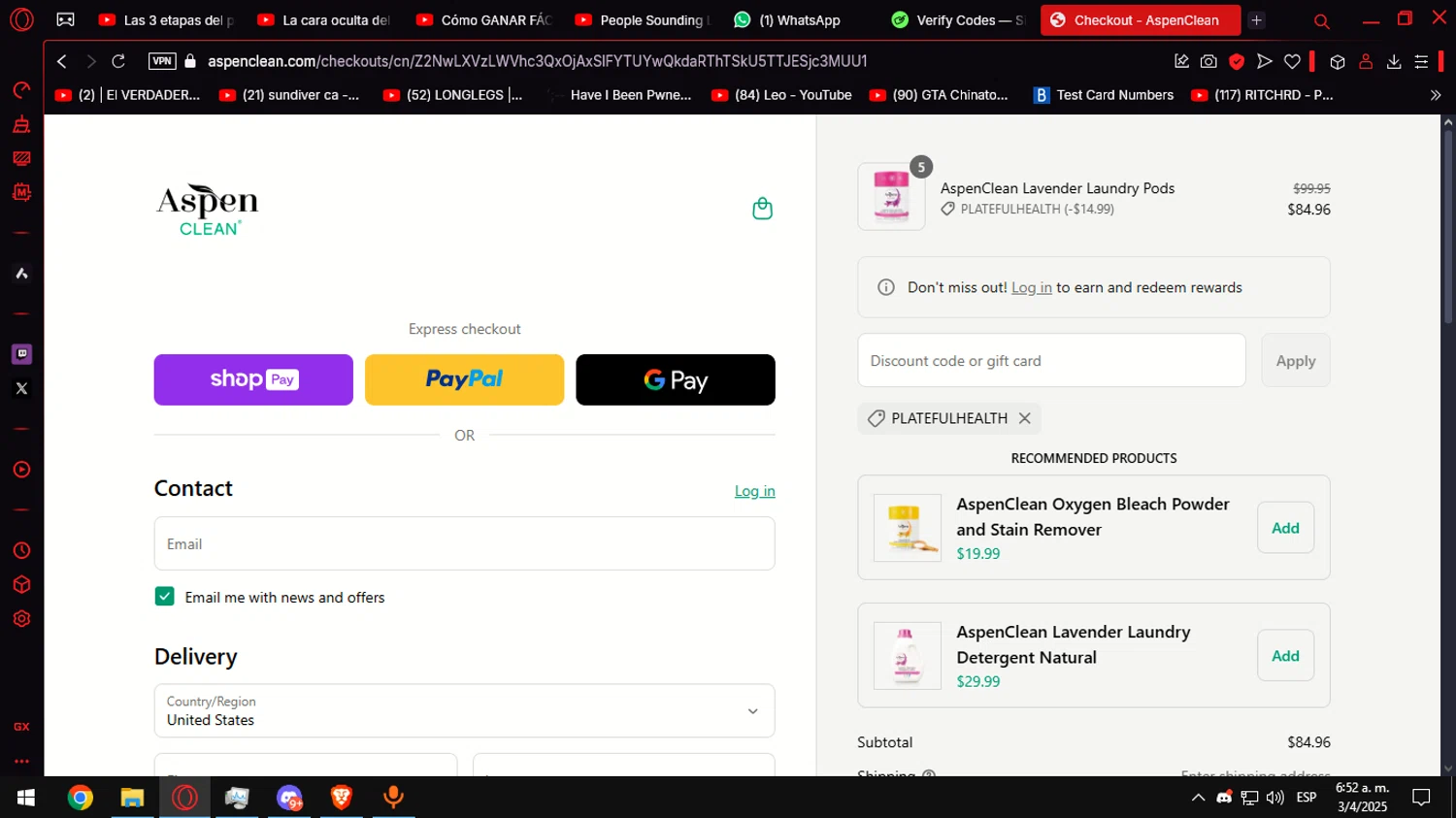Toggle the VPN badge in address bar
Image resolution: width=1456 pixels, height=818 pixels.
point(162,61)
